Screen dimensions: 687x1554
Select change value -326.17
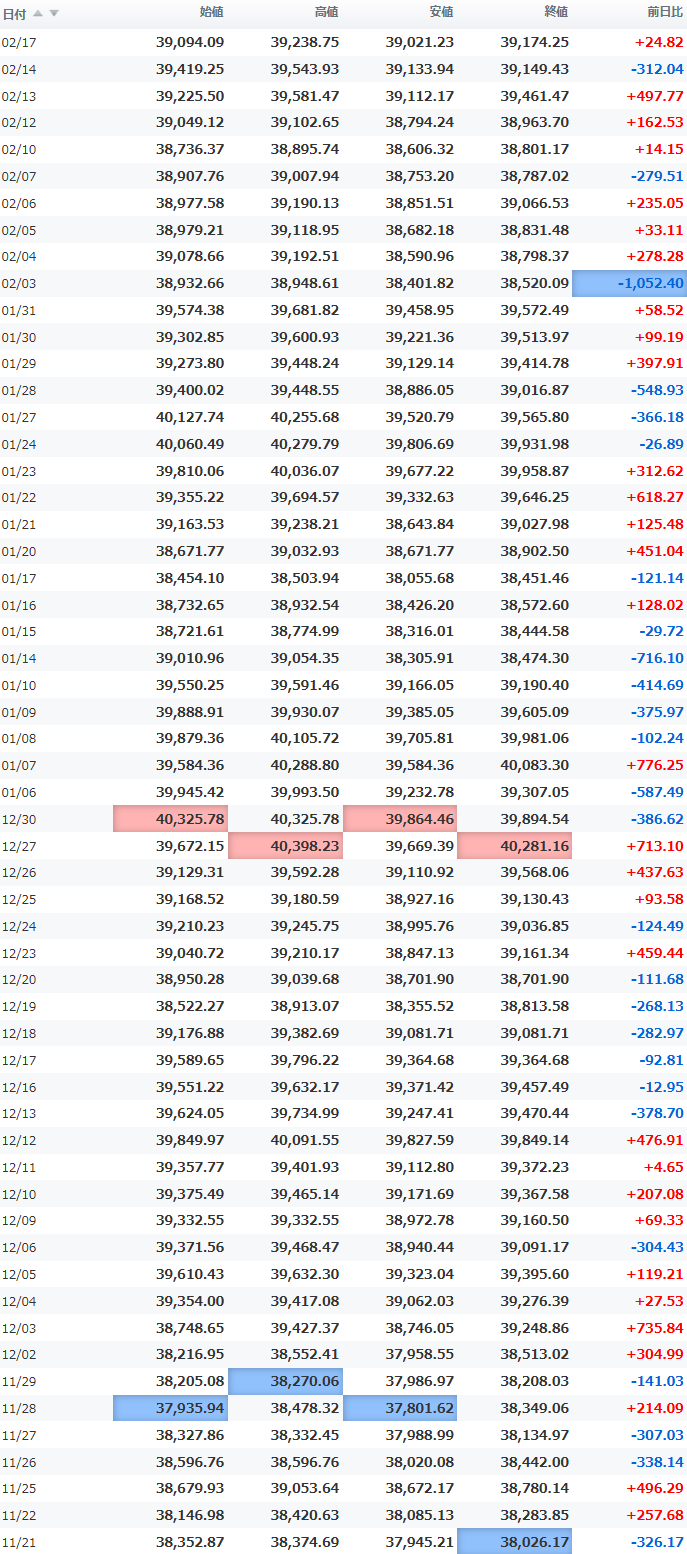(657, 1542)
